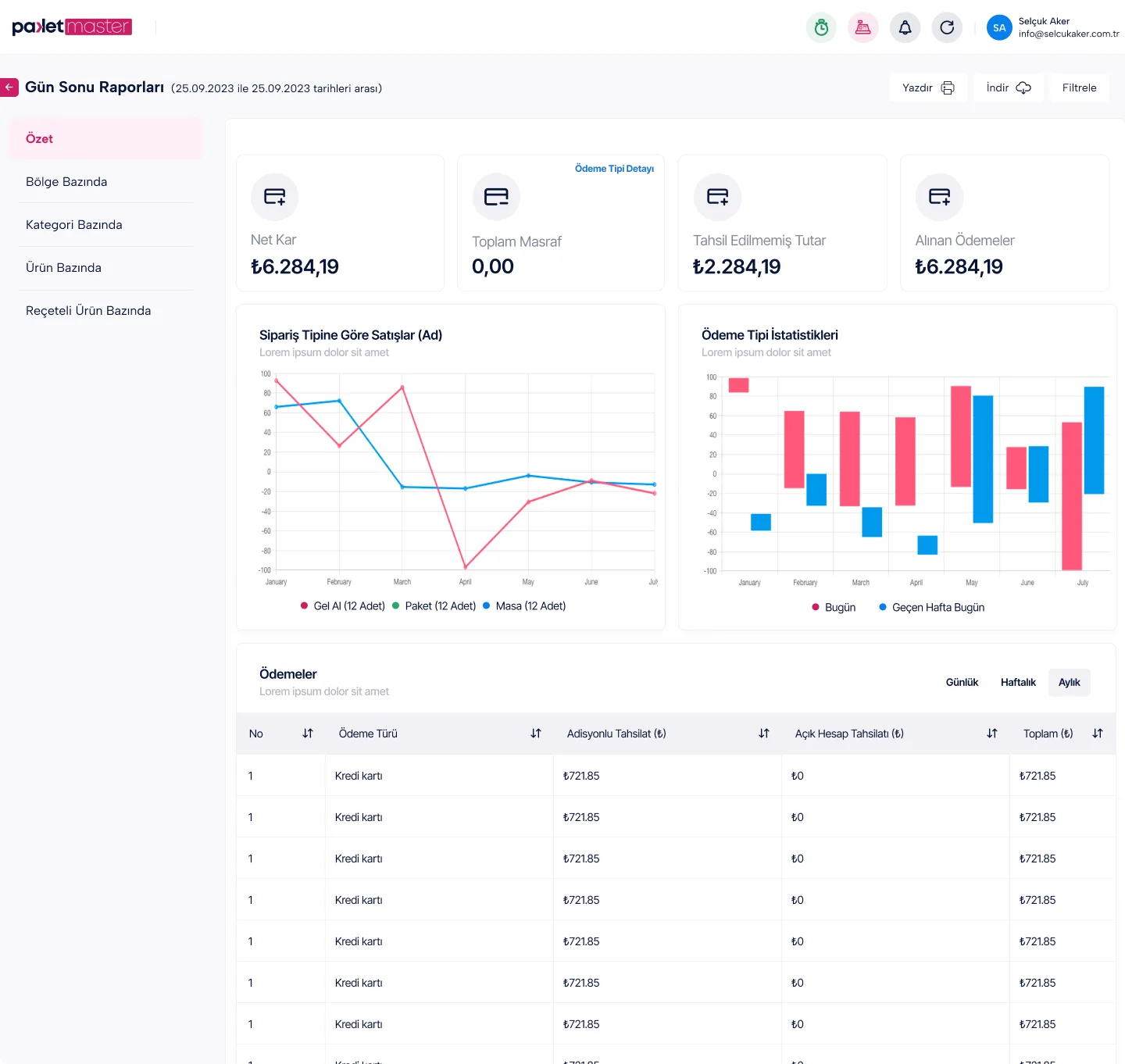
Task: Toggle Paket (12 Adet) legend series
Action: [434, 606]
